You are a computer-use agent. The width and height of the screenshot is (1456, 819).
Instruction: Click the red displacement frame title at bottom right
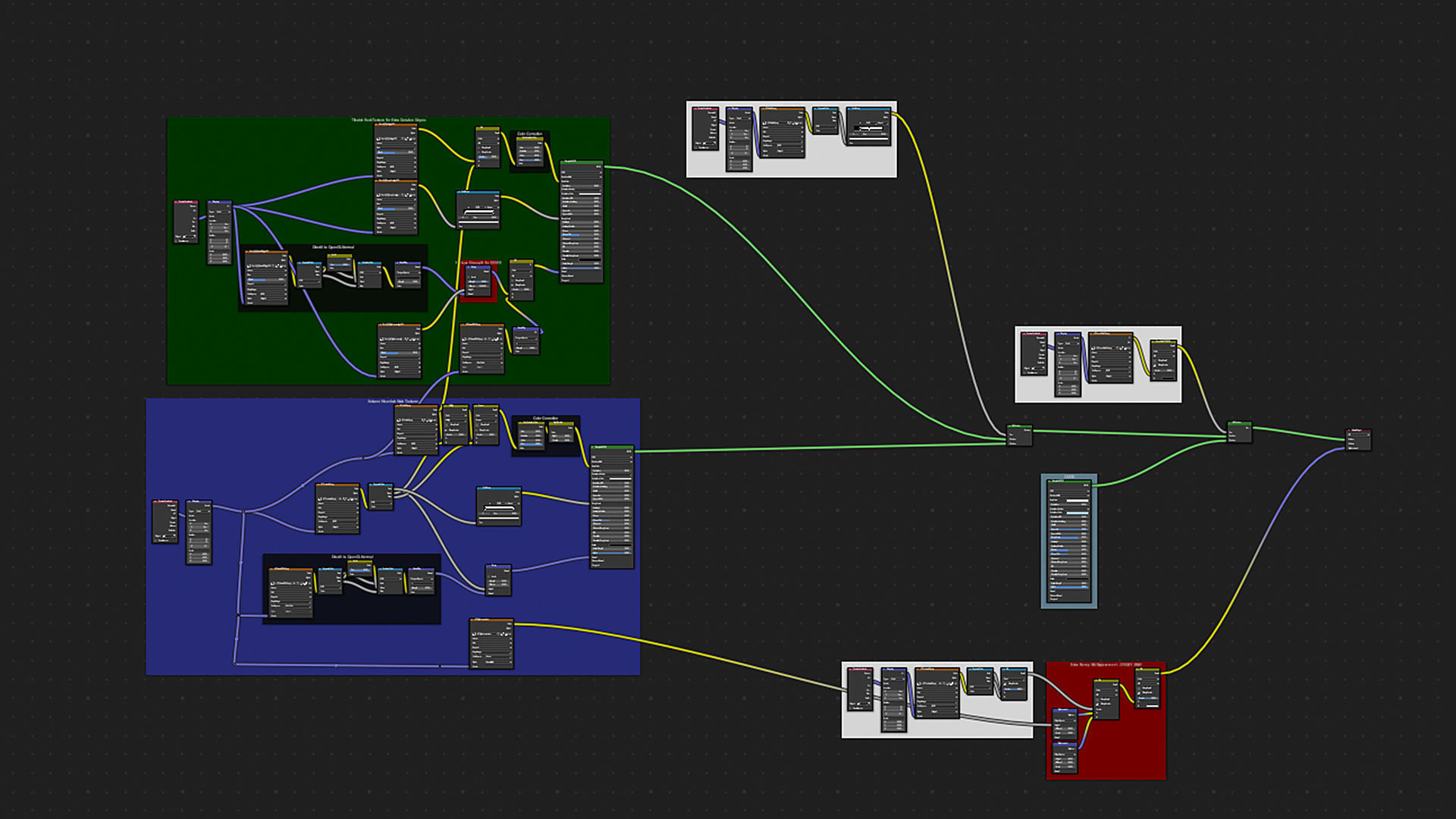1106,665
